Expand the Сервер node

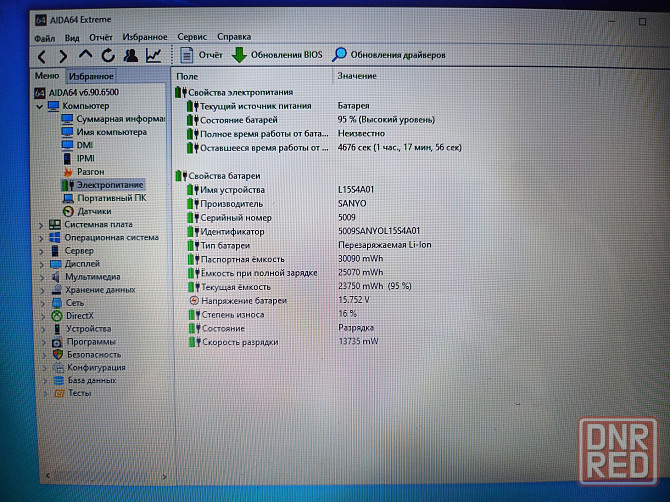pyautogui.click(x=42, y=252)
